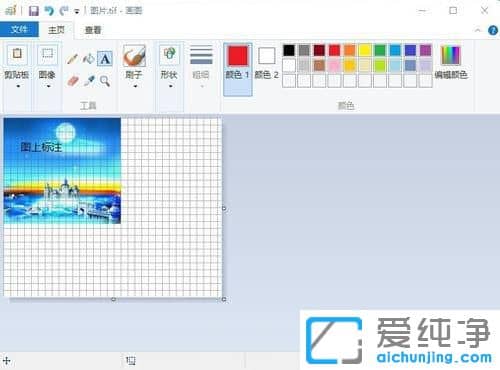
Task: Click the text annotation on the image
Action: click(x=41, y=147)
